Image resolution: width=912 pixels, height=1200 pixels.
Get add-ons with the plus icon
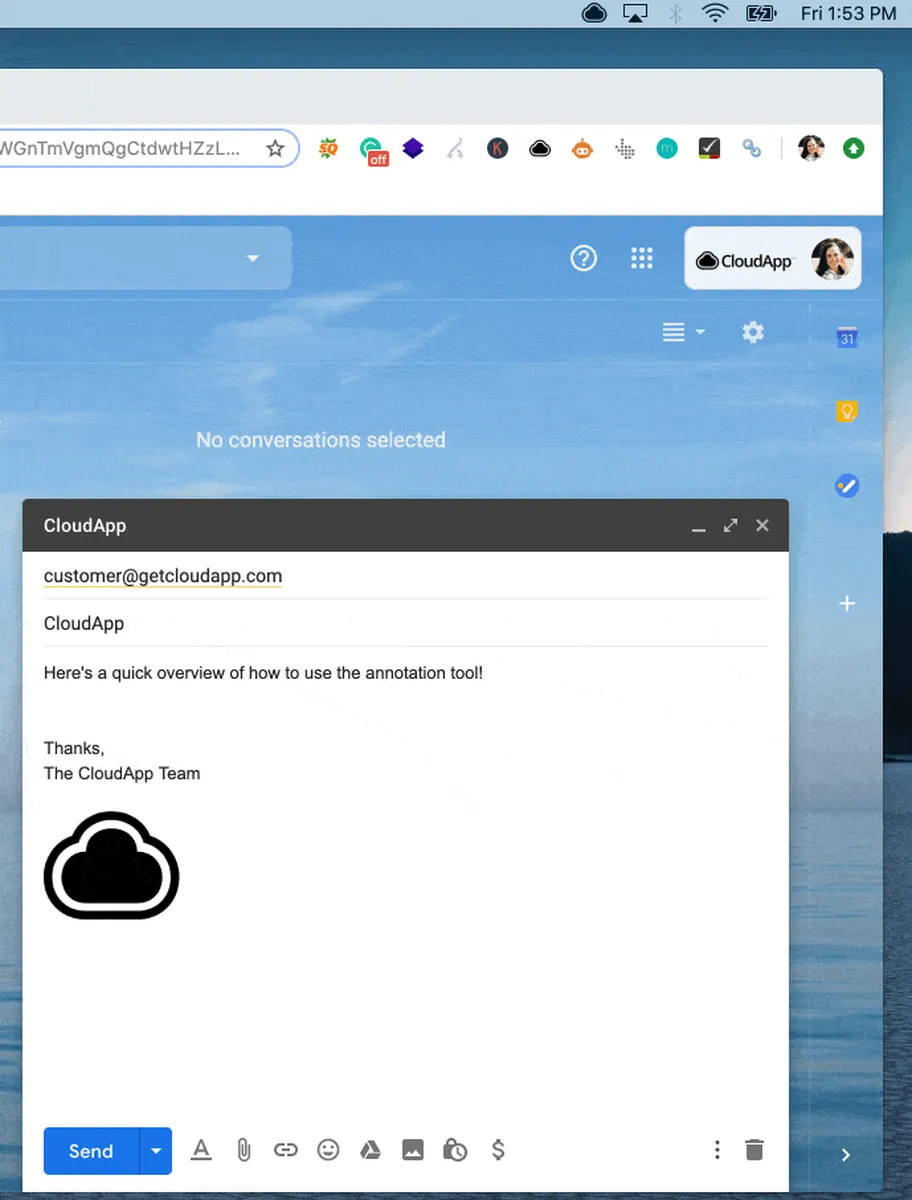847,604
